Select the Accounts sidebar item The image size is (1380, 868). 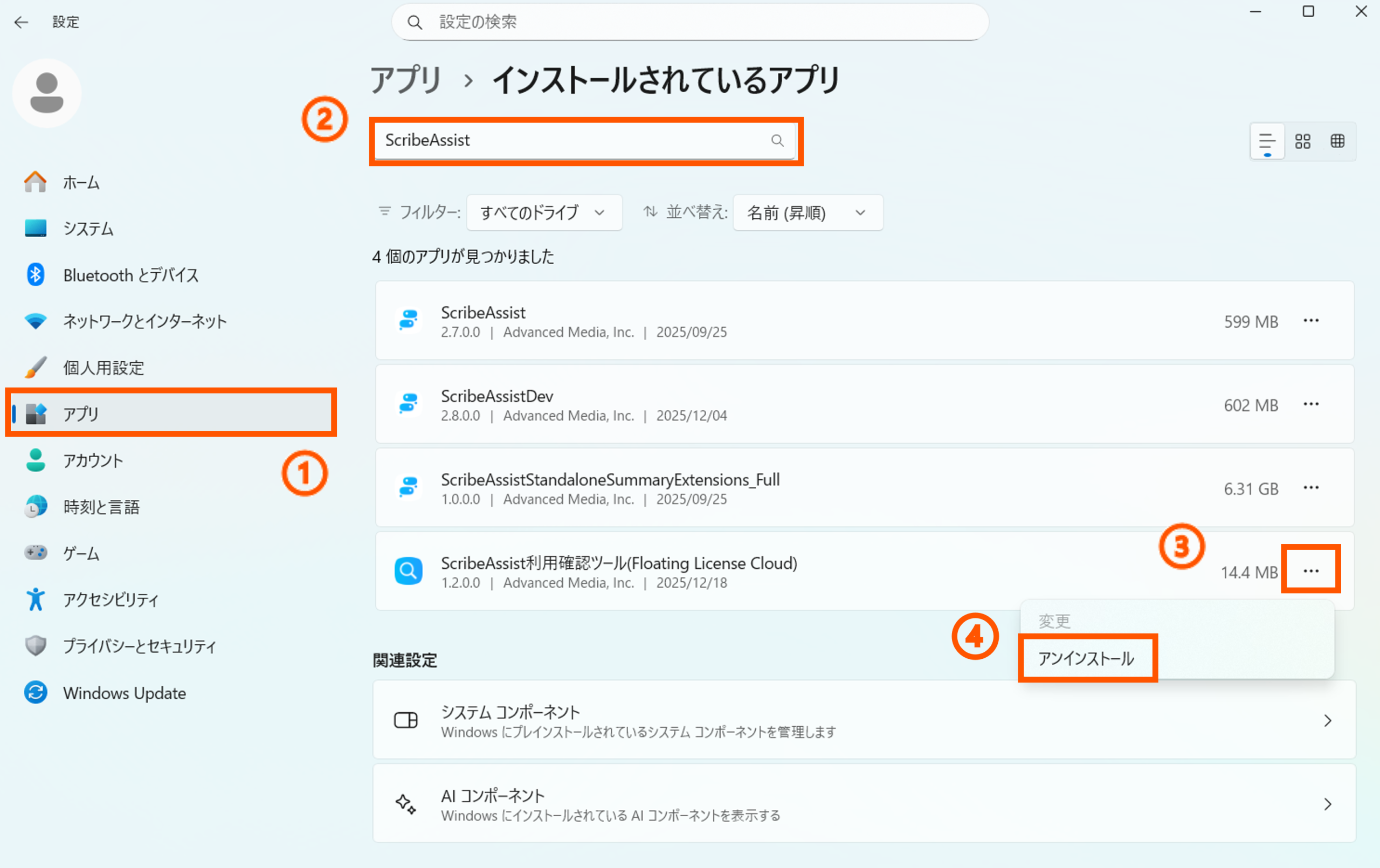pos(93,460)
